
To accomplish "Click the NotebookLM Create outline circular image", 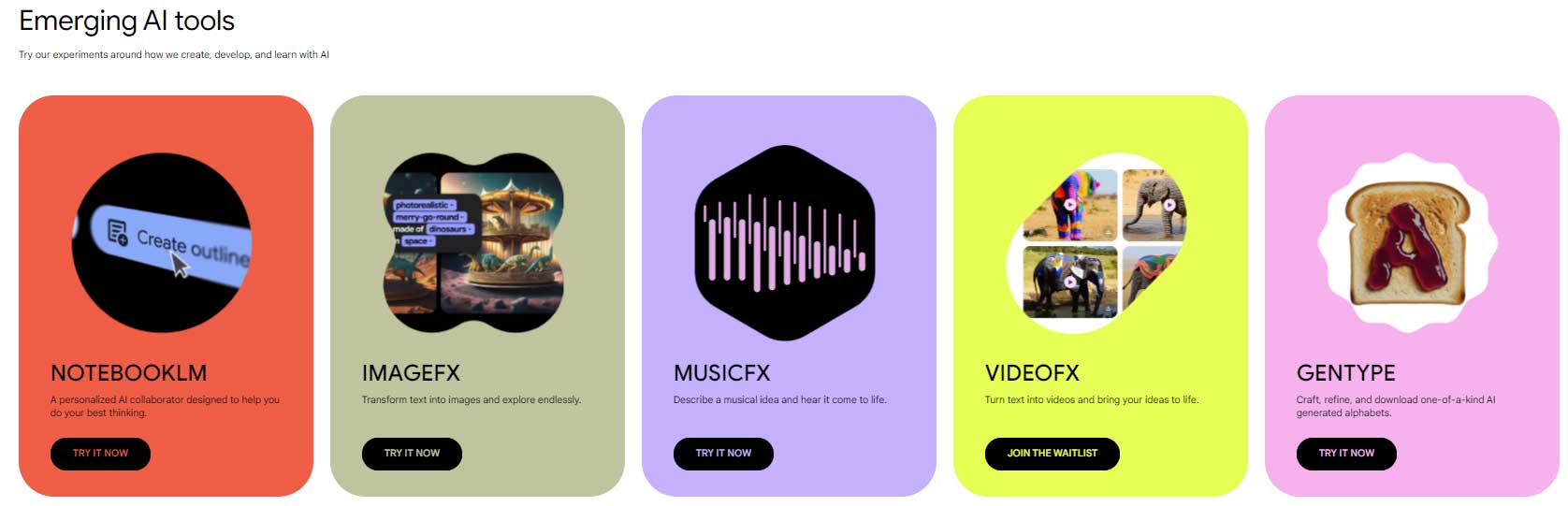I will 162,243.
